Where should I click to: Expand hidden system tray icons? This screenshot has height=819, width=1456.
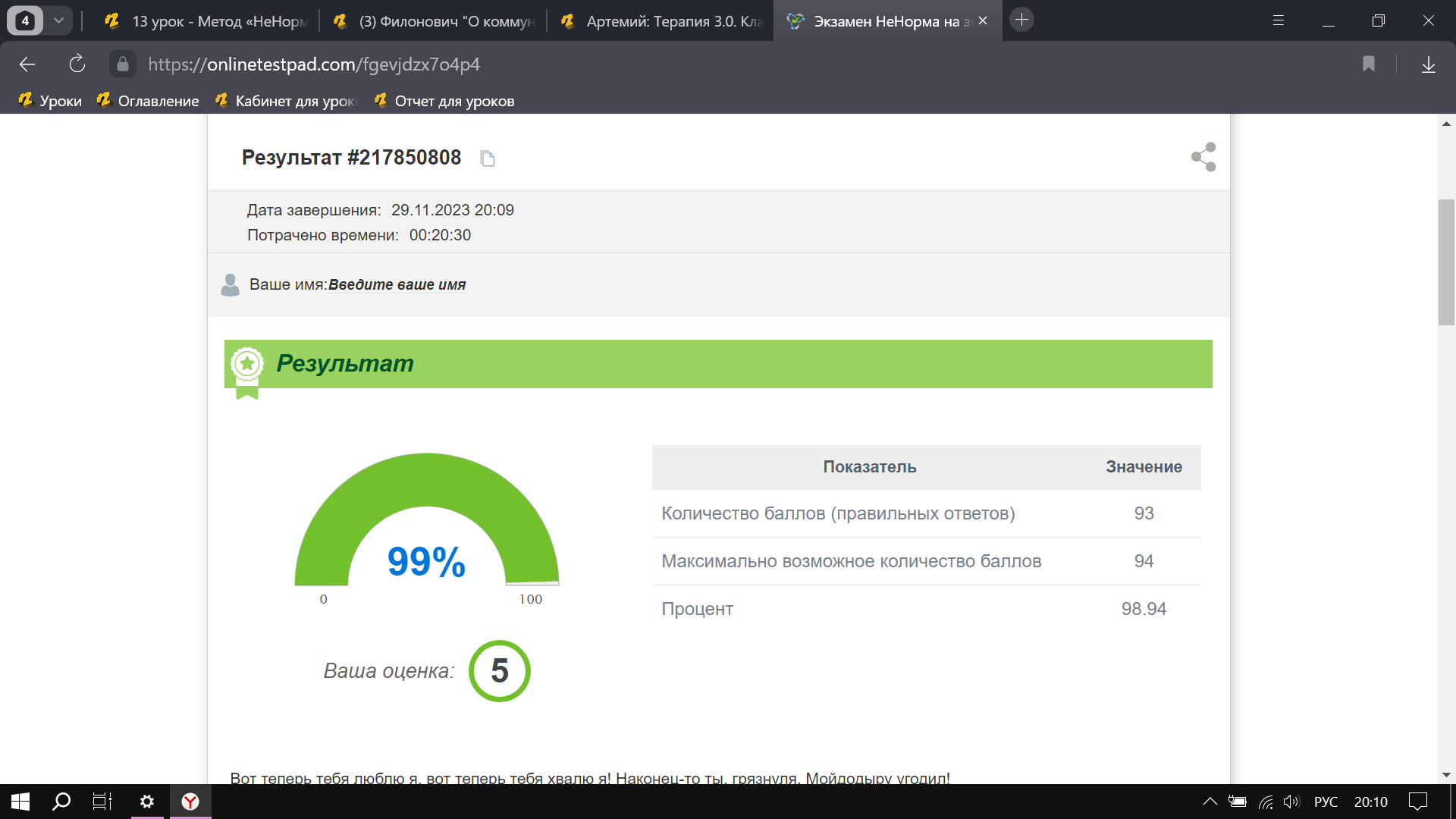(1210, 802)
